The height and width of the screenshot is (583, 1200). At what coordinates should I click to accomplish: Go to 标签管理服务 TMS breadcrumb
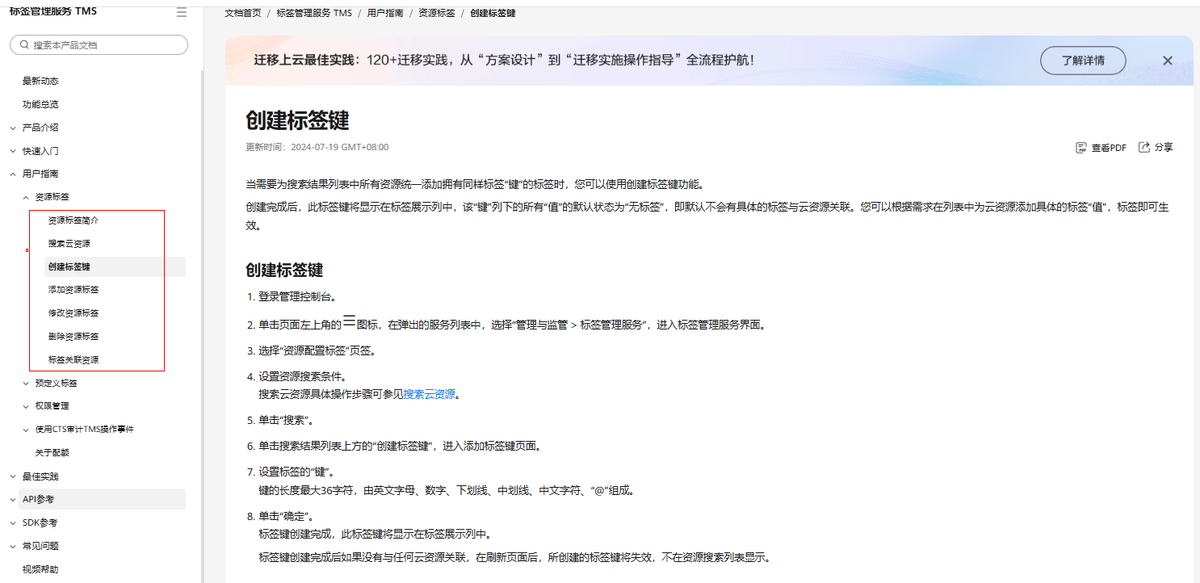pyautogui.click(x=314, y=13)
